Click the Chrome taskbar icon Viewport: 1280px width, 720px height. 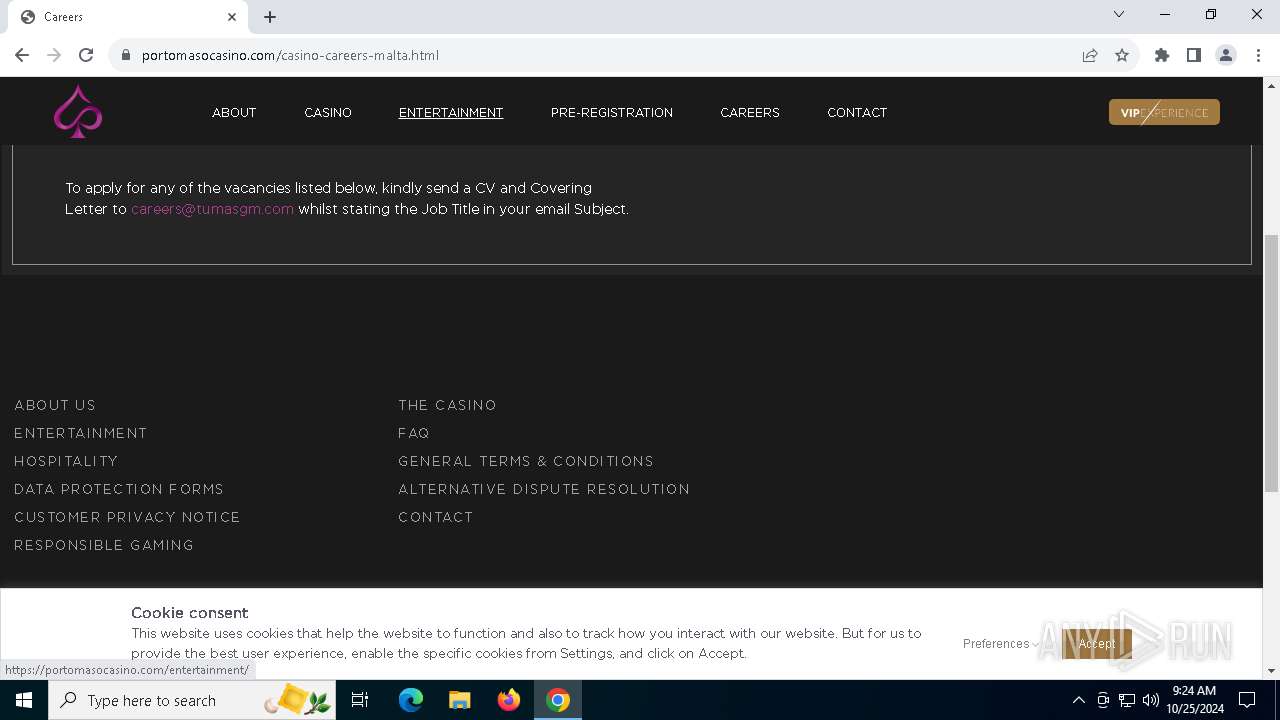558,700
